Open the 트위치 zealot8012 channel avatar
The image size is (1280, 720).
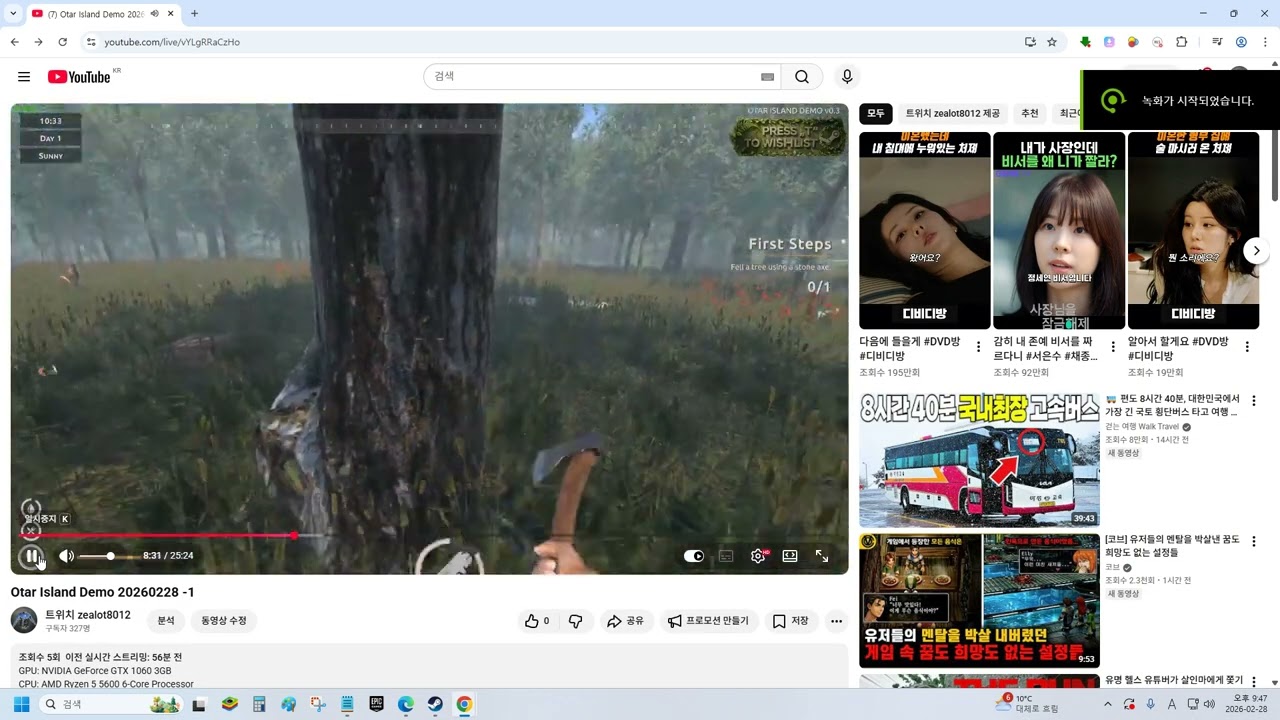click(x=24, y=620)
